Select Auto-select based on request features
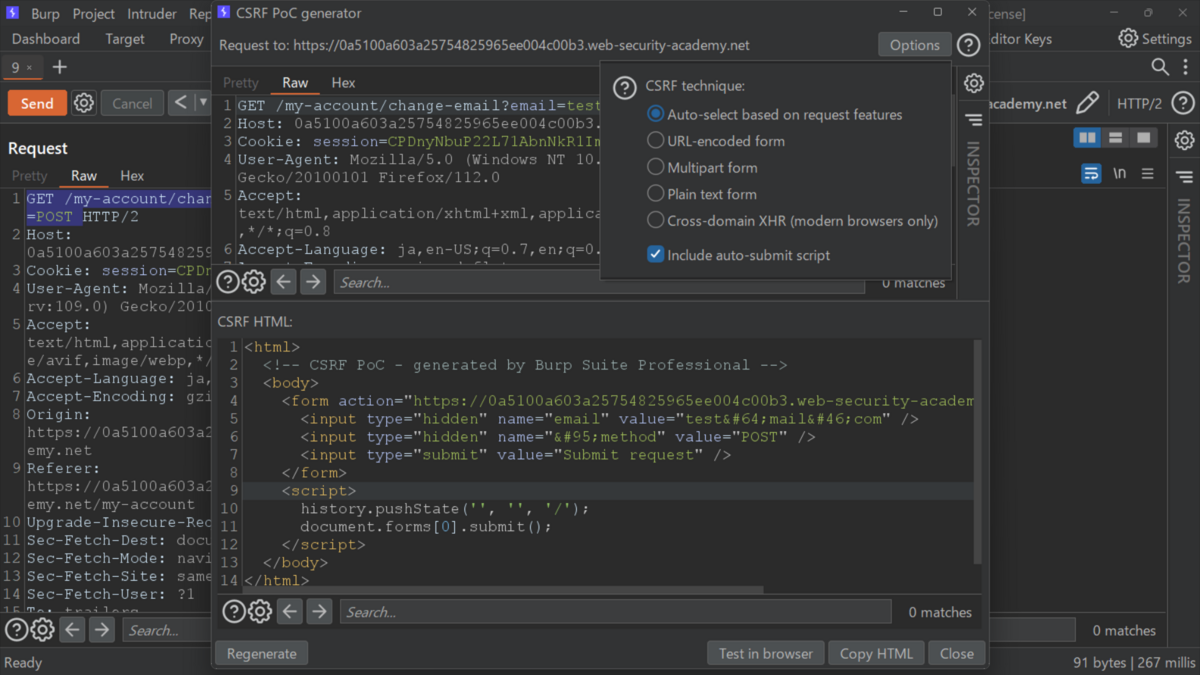The width and height of the screenshot is (1200, 675). [x=775, y=114]
